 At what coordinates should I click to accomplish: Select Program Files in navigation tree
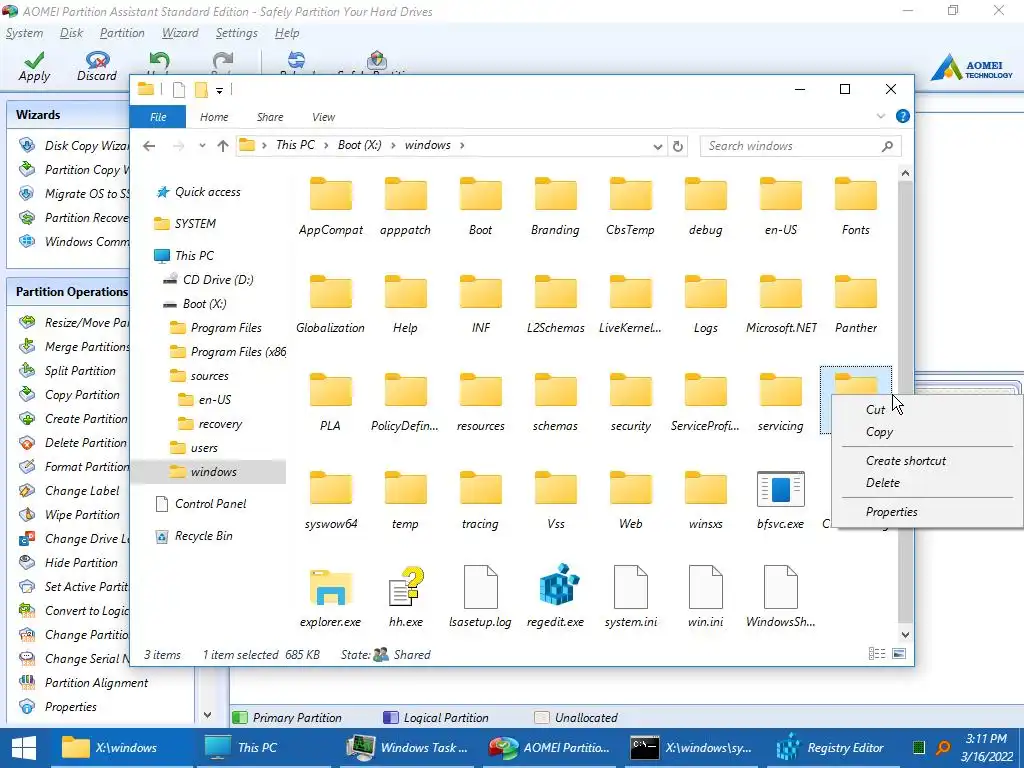226,328
